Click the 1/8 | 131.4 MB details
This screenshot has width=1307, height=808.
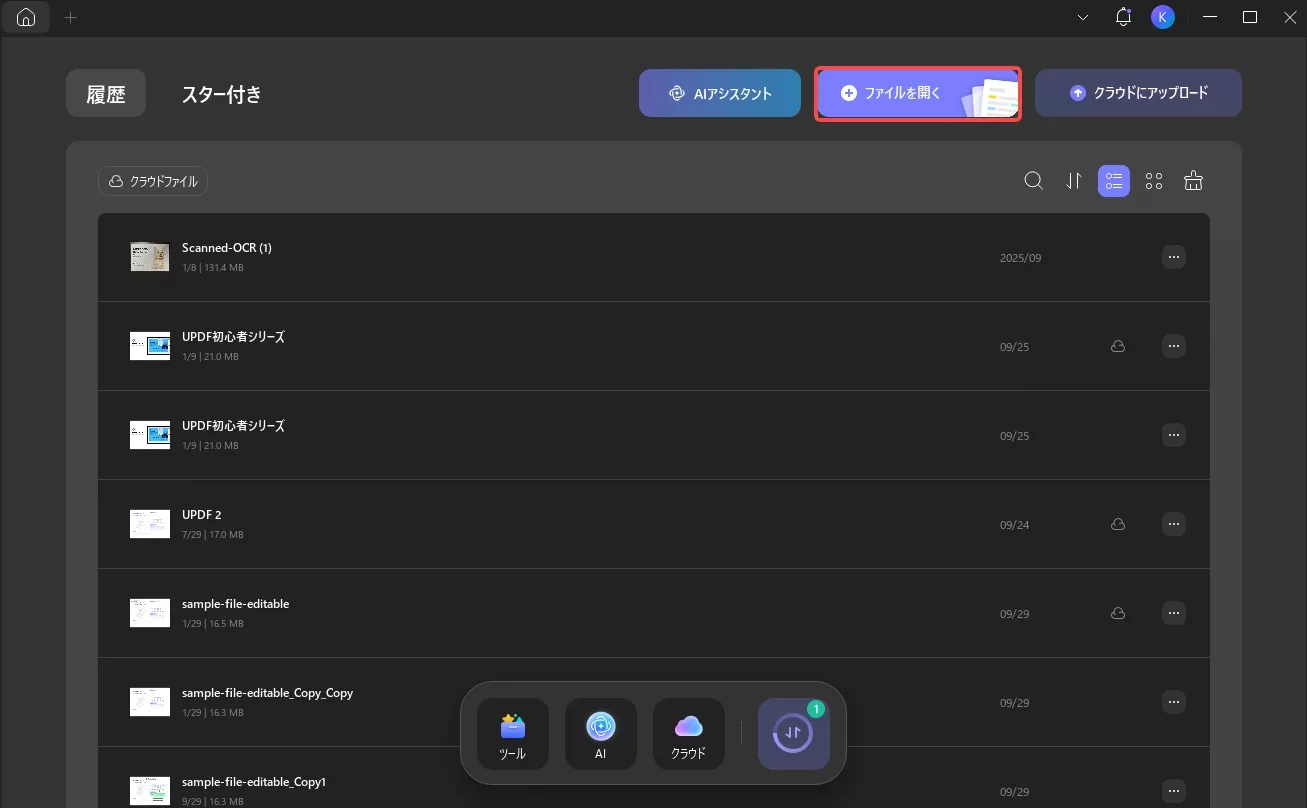pyautogui.click(x=213, y=268)
